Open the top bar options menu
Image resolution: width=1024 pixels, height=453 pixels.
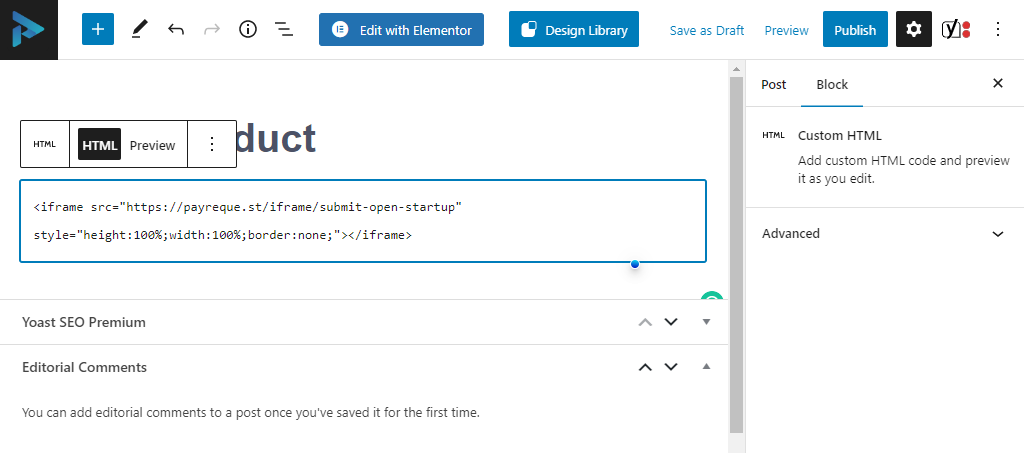coord(997,29)
